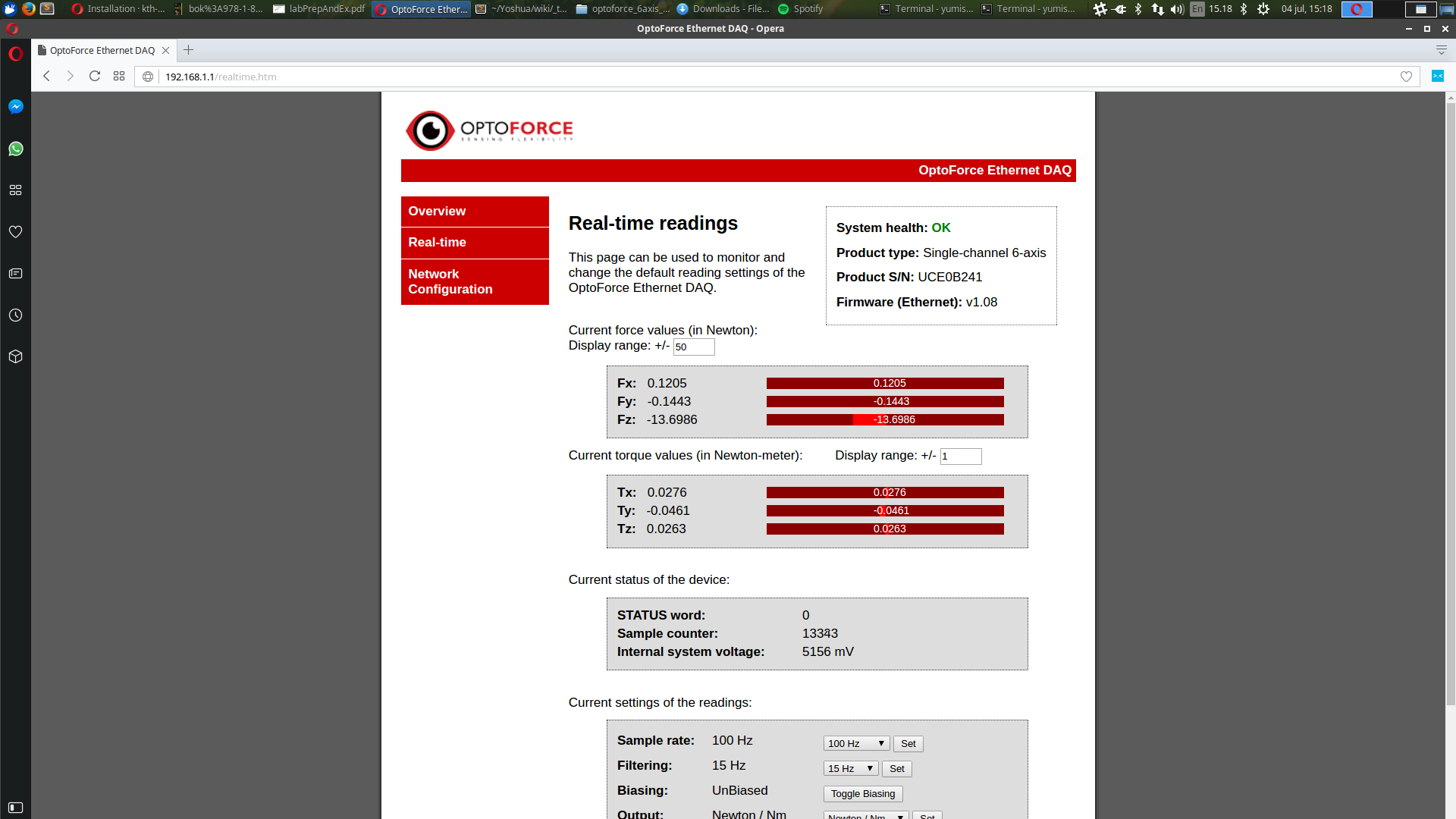Expand the 15 Hz filtering dropdown
1456x819 pixels.
[x=850, y=769]
